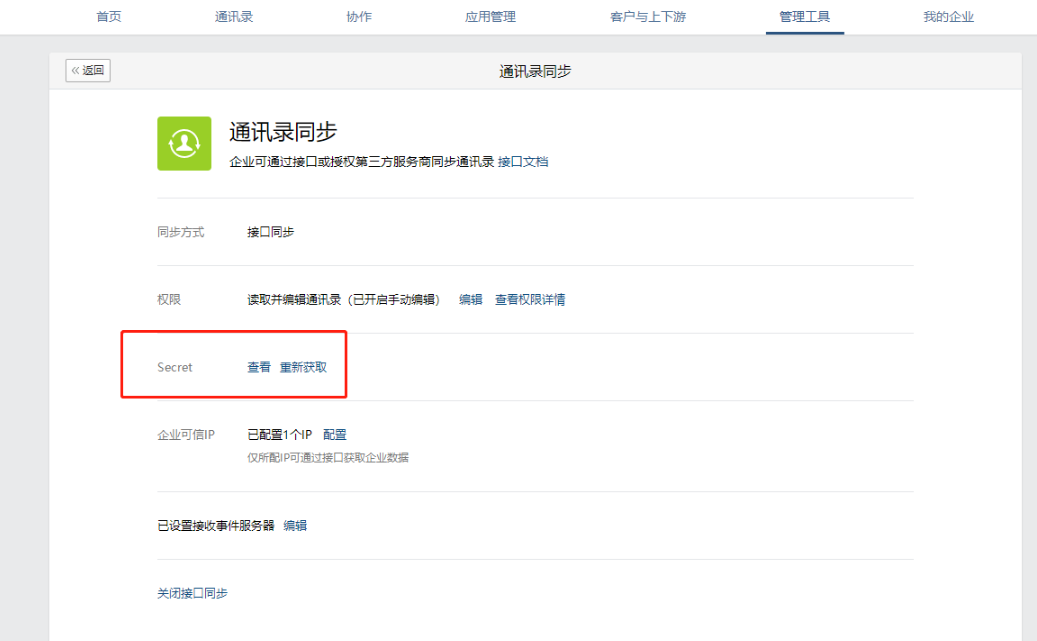Edit the 接收事件服务器 settings
This screenshot has width=1037, height=641.
click(x=295, y=526)
